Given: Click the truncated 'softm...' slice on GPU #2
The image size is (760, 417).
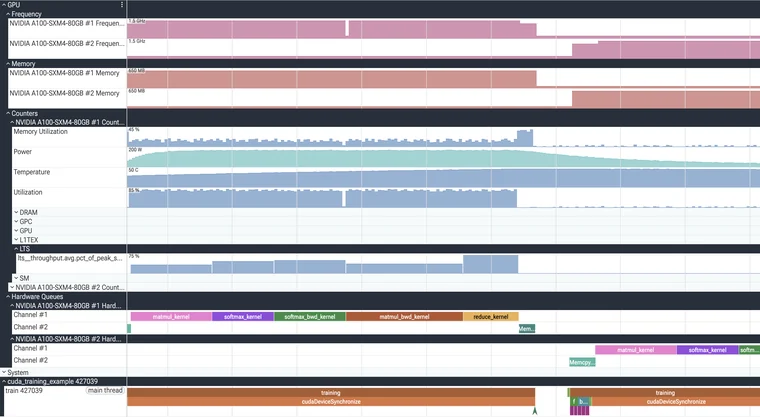Looking at the screenshot, I should click(x=749, y=350).
